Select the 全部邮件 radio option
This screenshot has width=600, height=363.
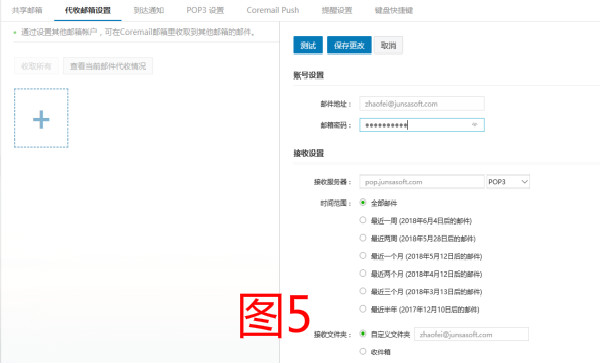click(363, 202)
